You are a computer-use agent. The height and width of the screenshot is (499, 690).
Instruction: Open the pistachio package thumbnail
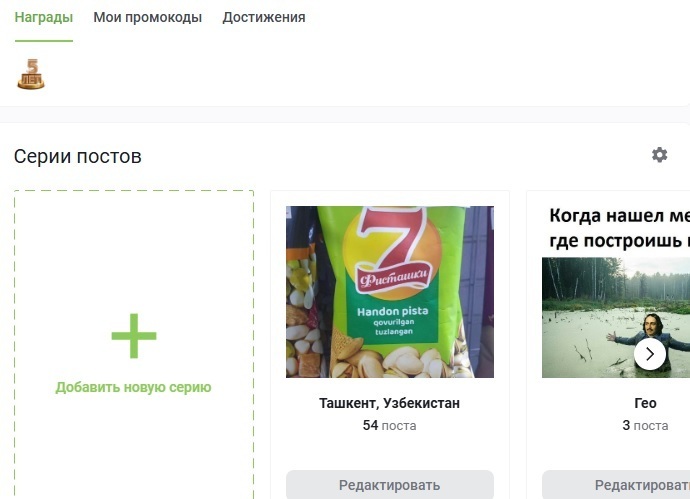click(x=389, y=292)
